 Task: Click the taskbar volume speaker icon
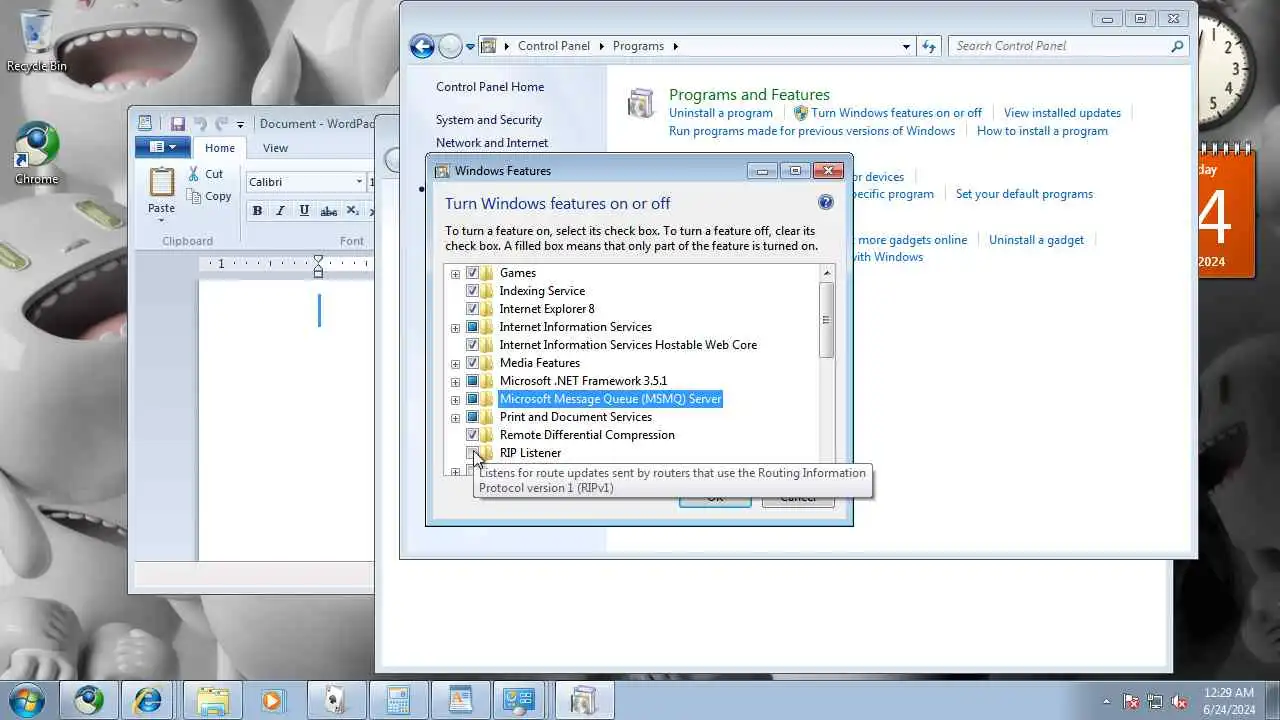point(1179,701)
